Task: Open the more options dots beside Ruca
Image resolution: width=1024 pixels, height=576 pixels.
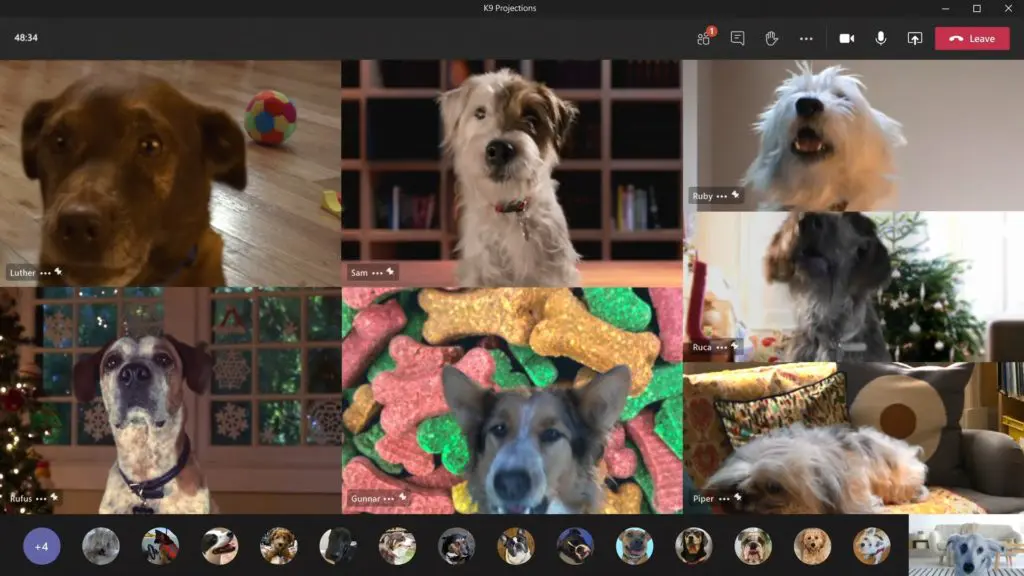Action: point(721,347)
